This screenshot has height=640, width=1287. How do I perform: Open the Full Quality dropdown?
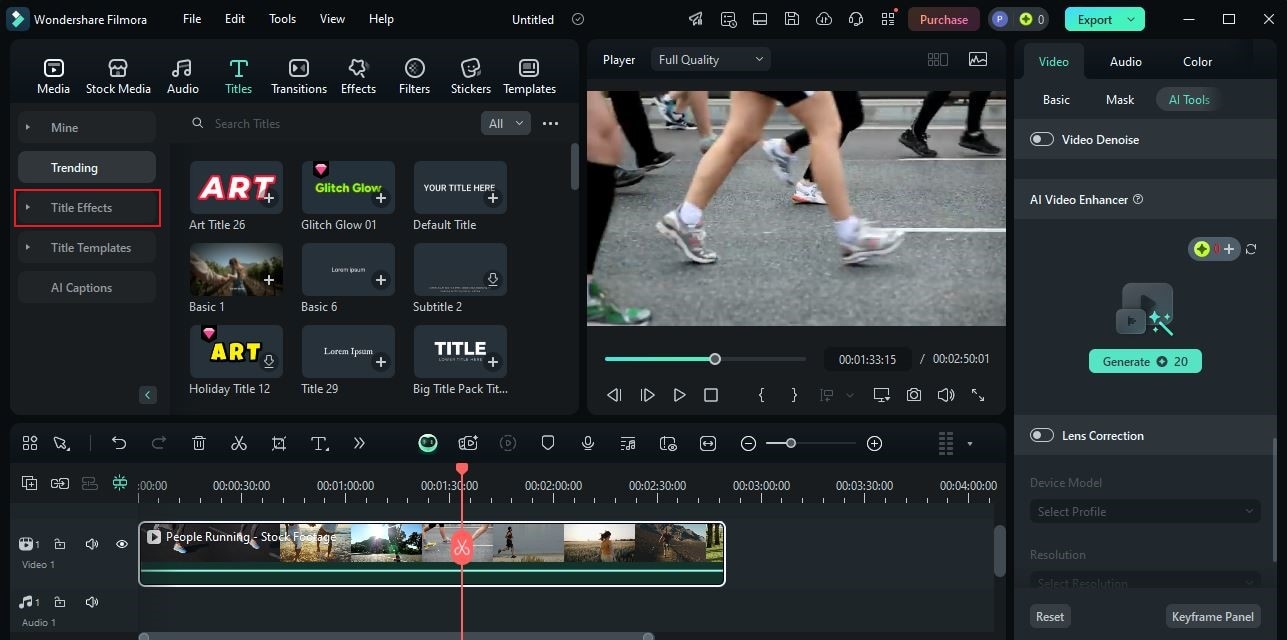click(x=710, y=59)
